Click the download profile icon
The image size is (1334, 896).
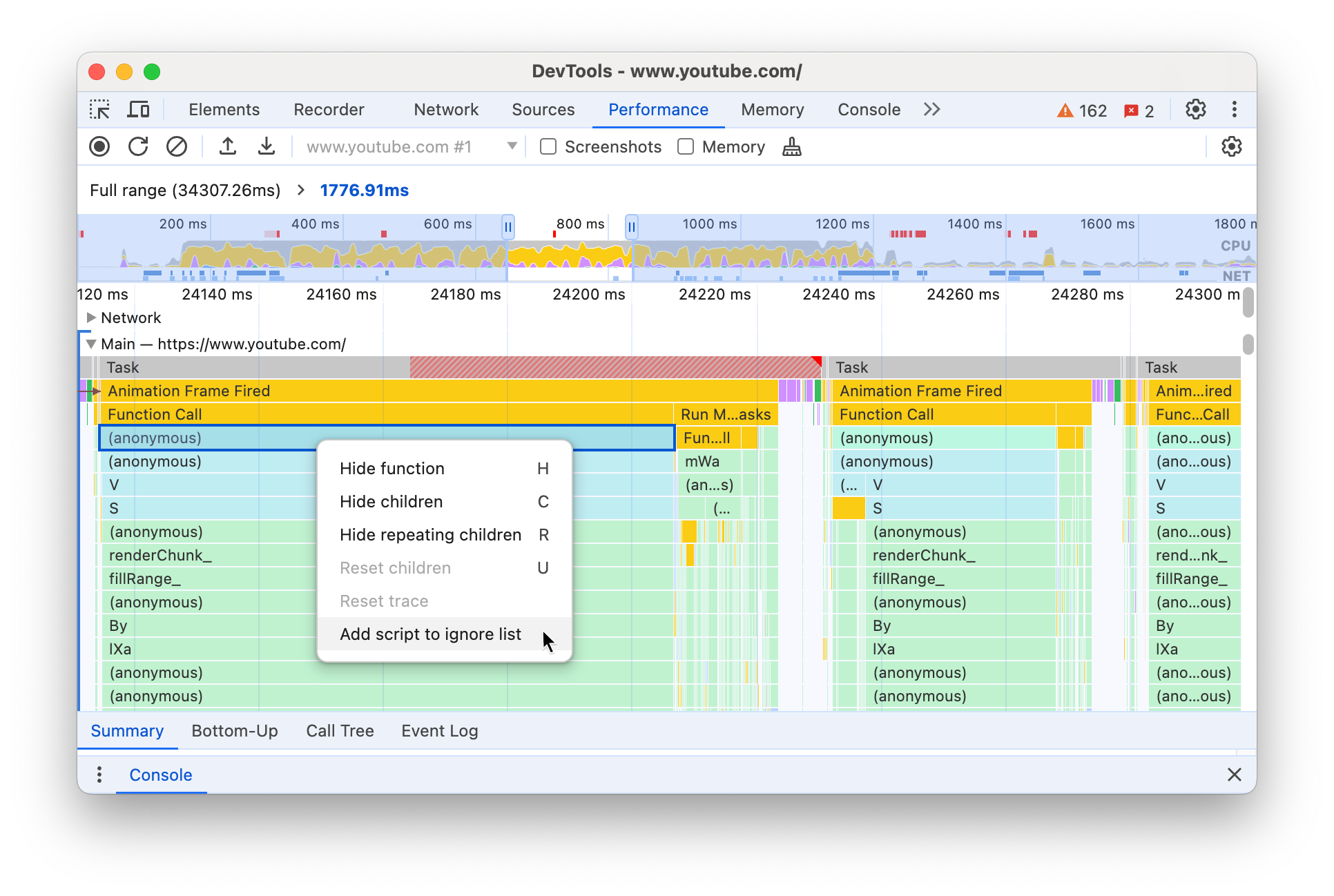(264, 148)
